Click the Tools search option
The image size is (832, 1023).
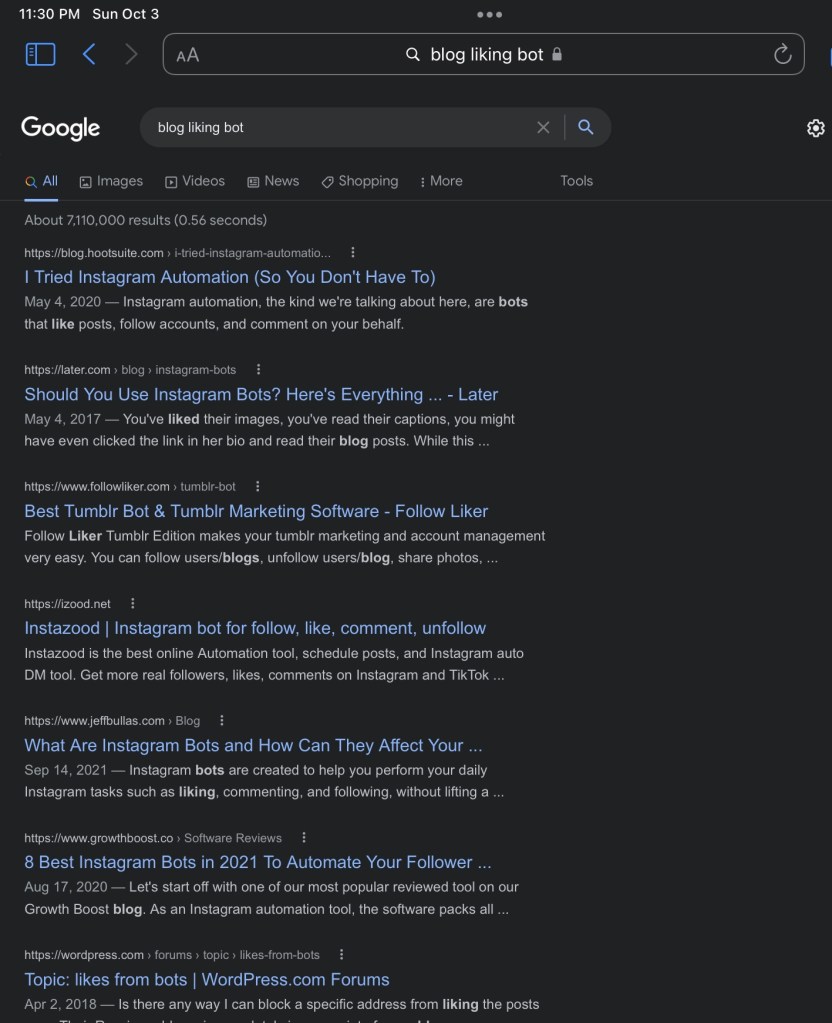pos(576,181)
